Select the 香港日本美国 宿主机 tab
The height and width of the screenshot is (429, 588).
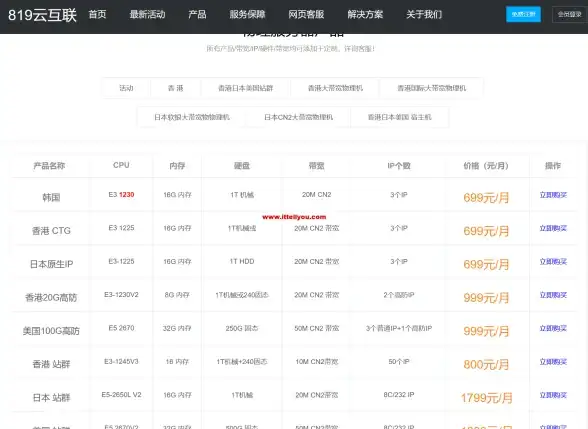[400, 117]
